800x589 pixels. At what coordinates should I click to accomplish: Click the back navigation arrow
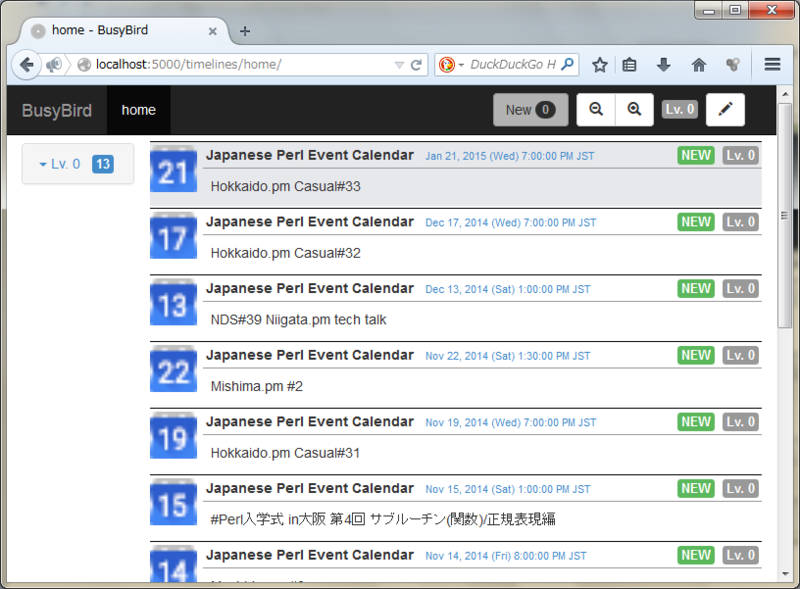coord(27,64)
